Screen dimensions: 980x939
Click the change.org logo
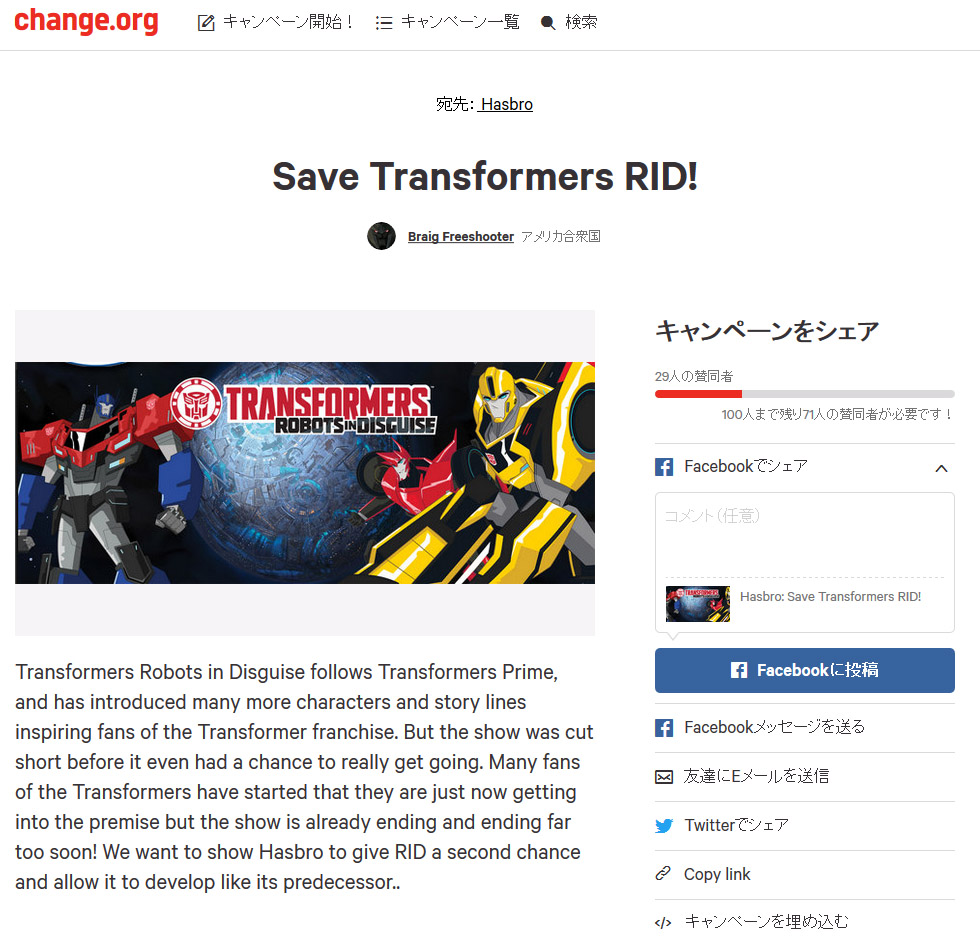click(86, 21)
